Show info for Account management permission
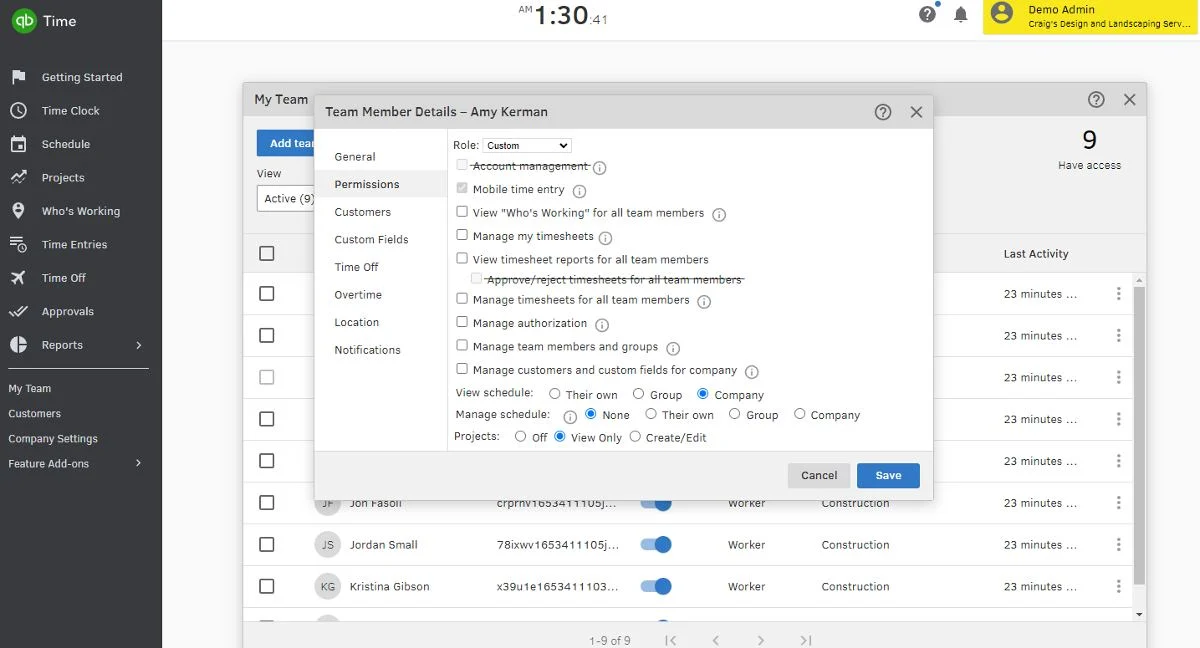This screenshot has width=1200, height=648. 600,168
